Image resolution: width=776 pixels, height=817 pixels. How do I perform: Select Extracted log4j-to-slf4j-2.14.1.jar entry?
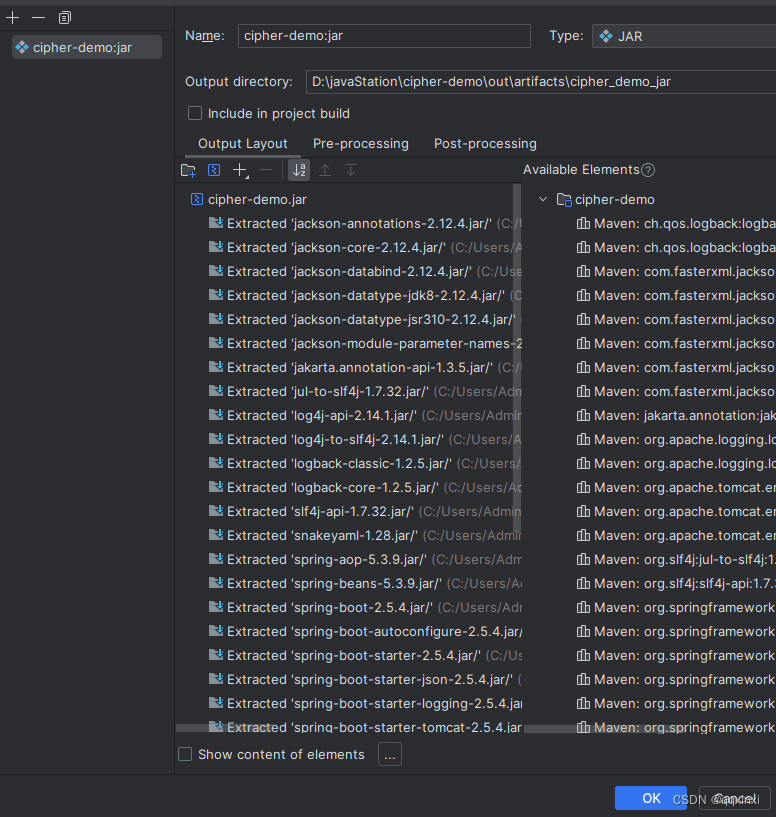[365, 439]
